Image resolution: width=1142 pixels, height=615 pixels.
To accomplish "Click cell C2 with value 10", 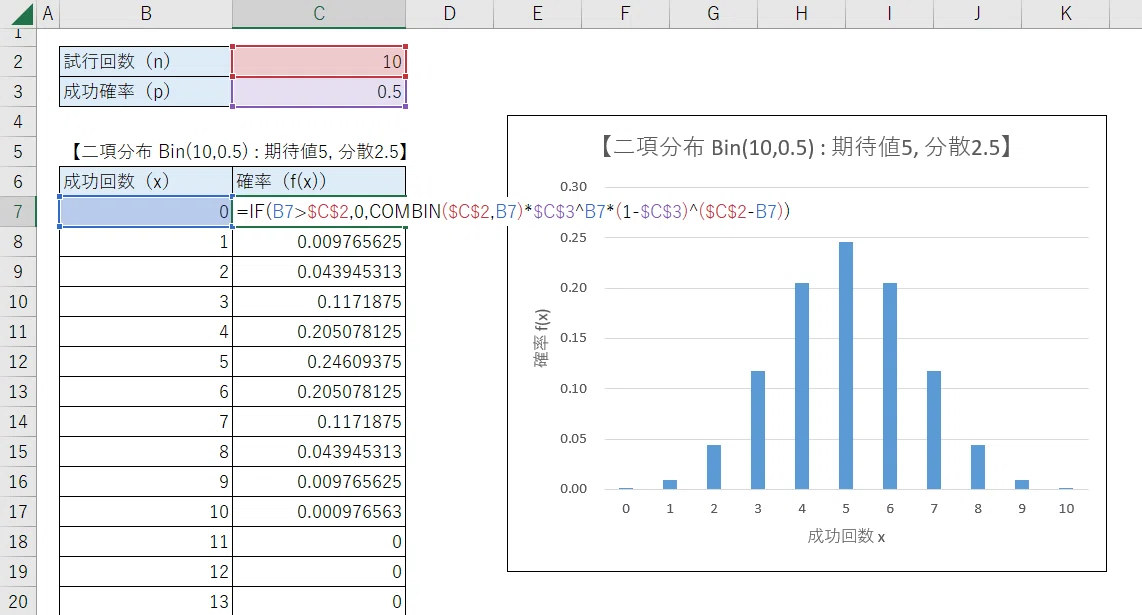I will pyautogui.click(x=319, y=62).
